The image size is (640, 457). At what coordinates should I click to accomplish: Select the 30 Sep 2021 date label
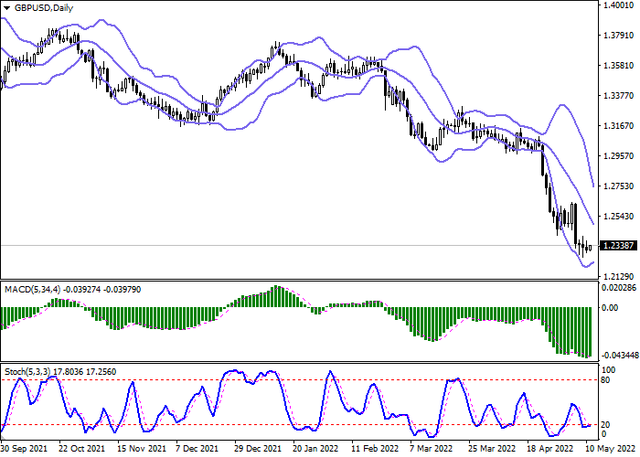point(24,450)
